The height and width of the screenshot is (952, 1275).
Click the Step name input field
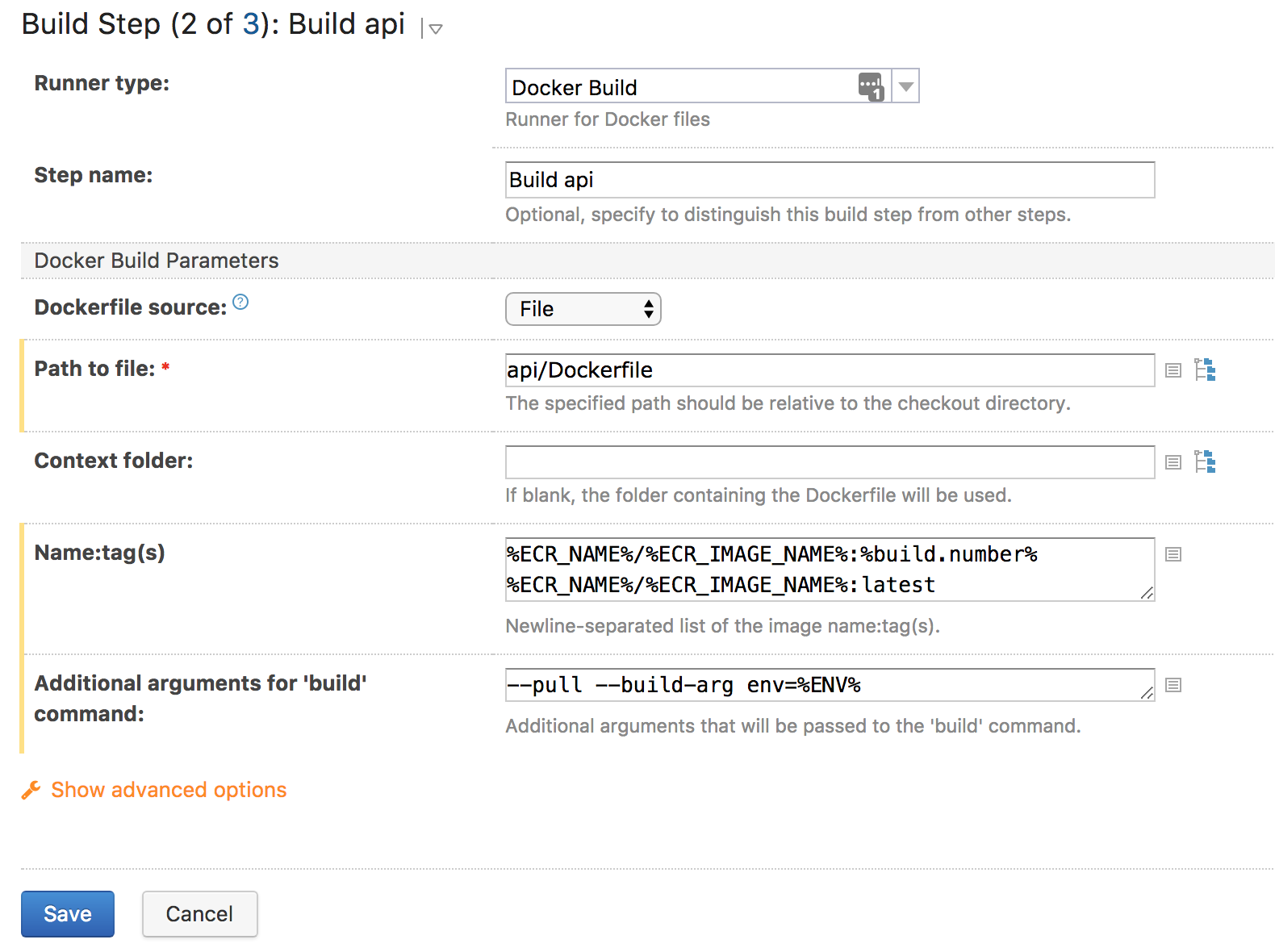click(830, 180)
